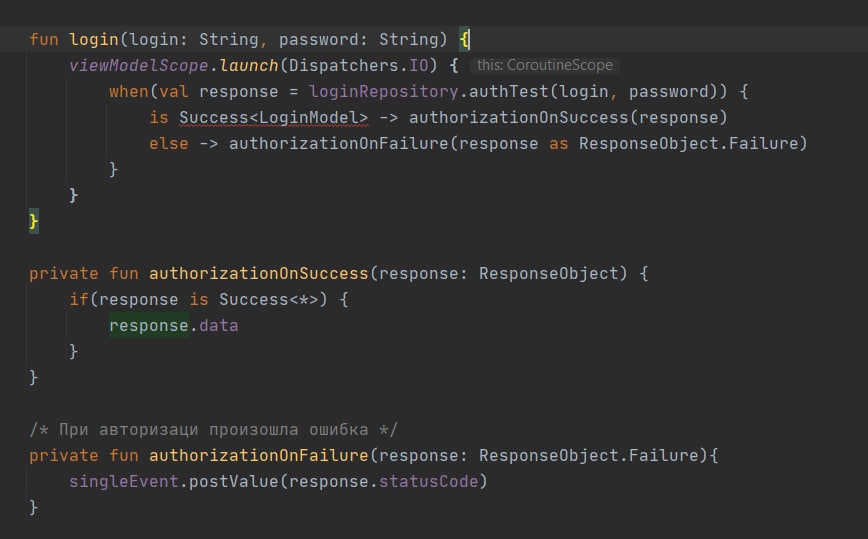Click 'ResponseObject.Failure' cast in else branch
Viewport: 868px width, 539px height.
(689, 143)
